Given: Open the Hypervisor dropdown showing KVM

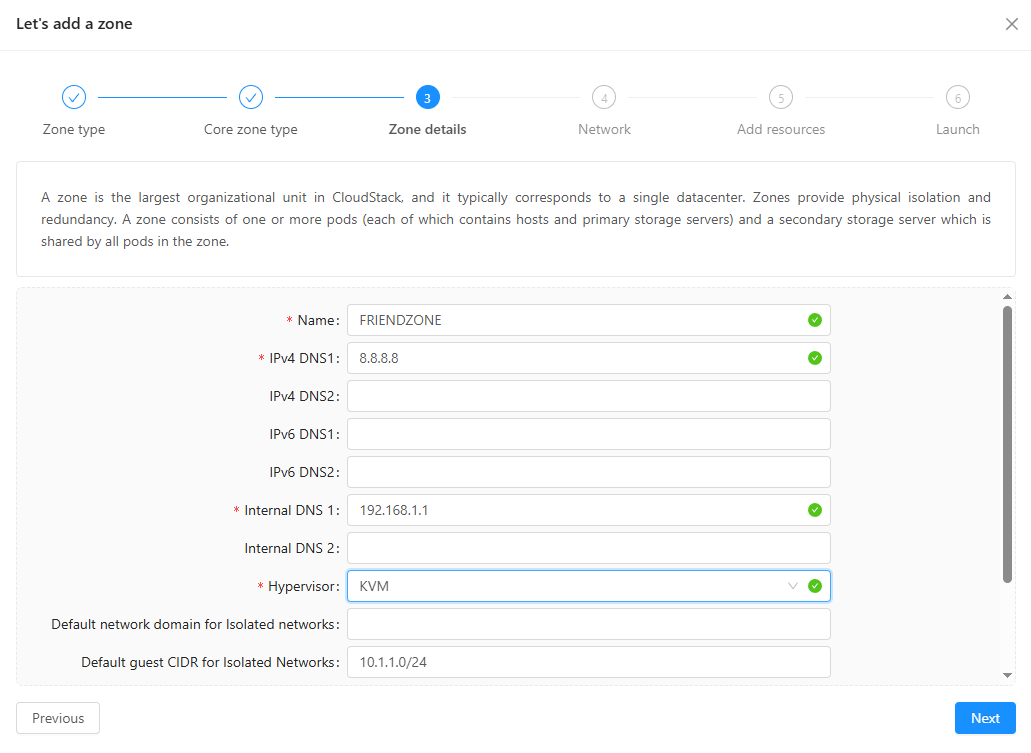Looking at the screenshot, I should pyautogui.click(x=570, y=586).
